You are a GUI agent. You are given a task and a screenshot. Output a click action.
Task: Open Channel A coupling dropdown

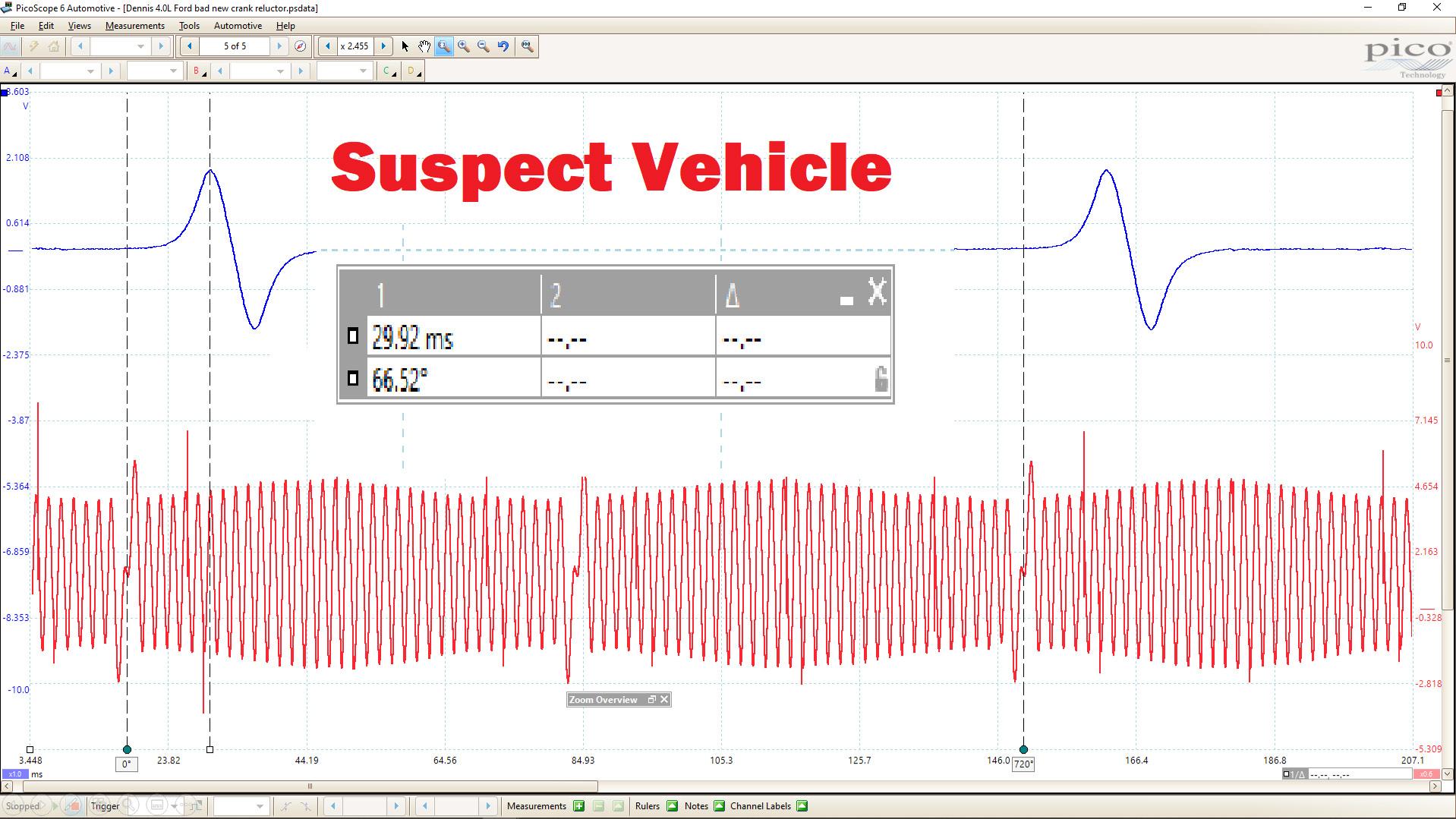tap(153, 71)
